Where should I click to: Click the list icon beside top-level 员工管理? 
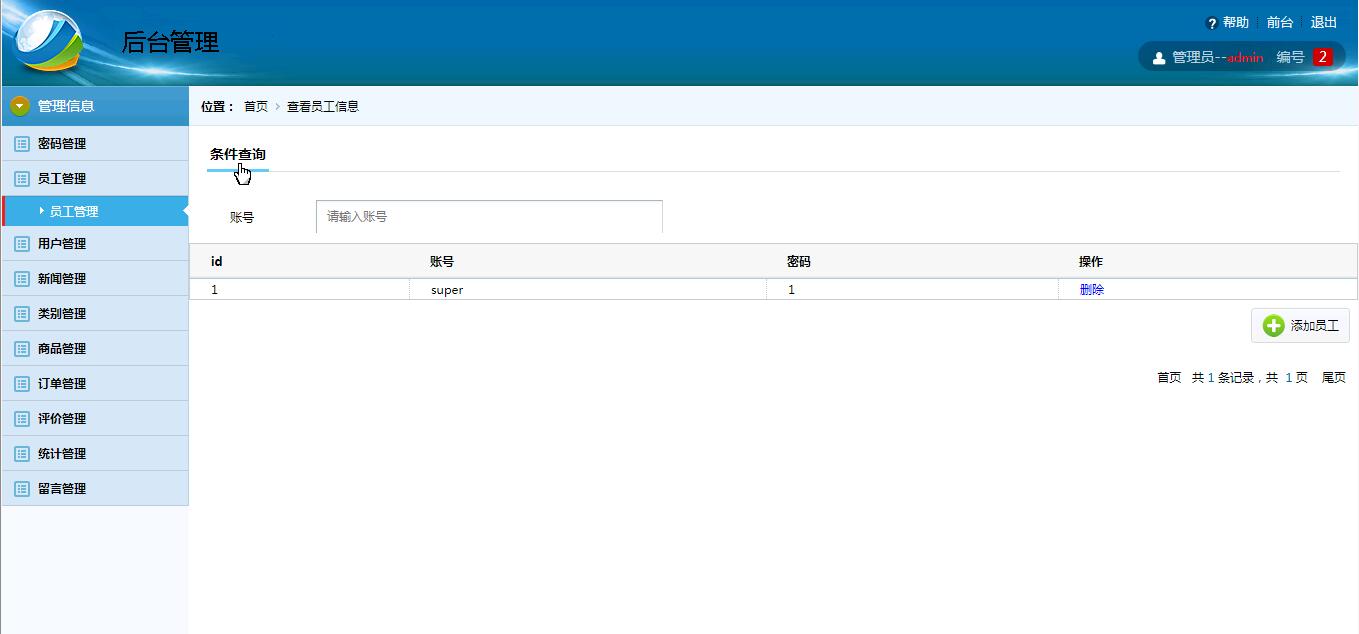click(x=22, y=179)
